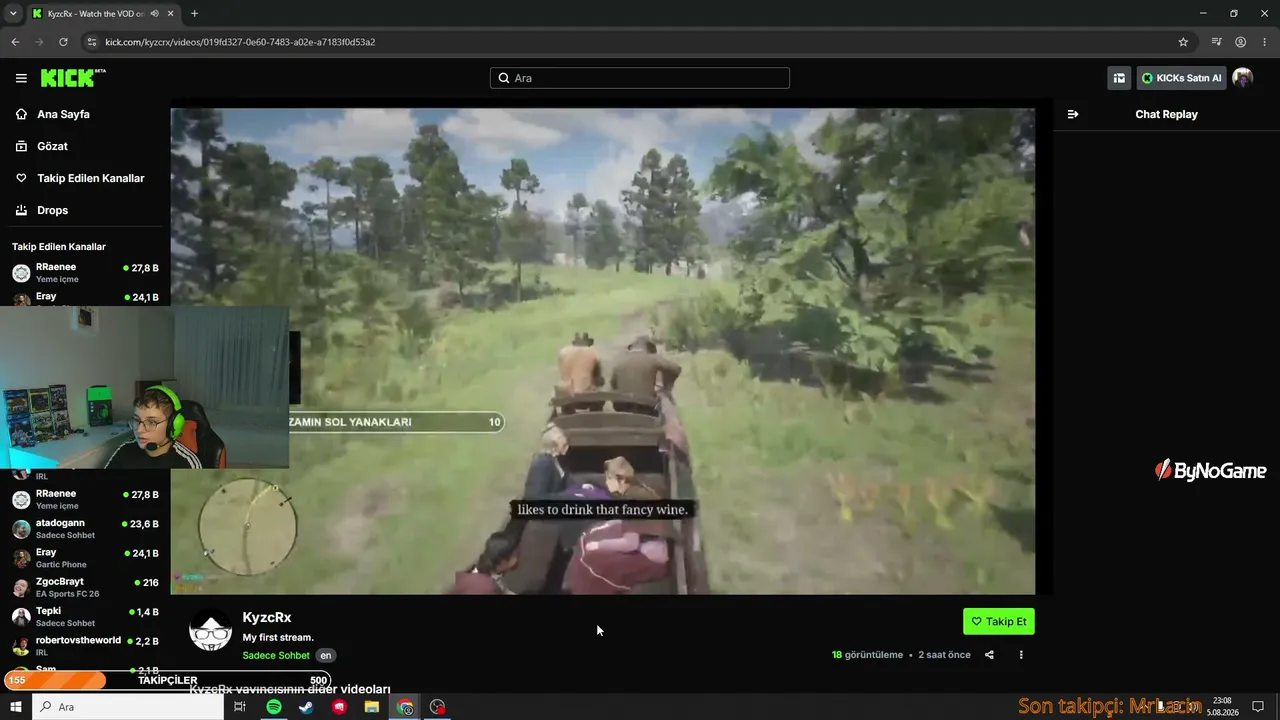Open the Kick shop icon beside KICKs Satın Al
The width and height of the screenshot is (1280, 720).
coord(1119,78)
